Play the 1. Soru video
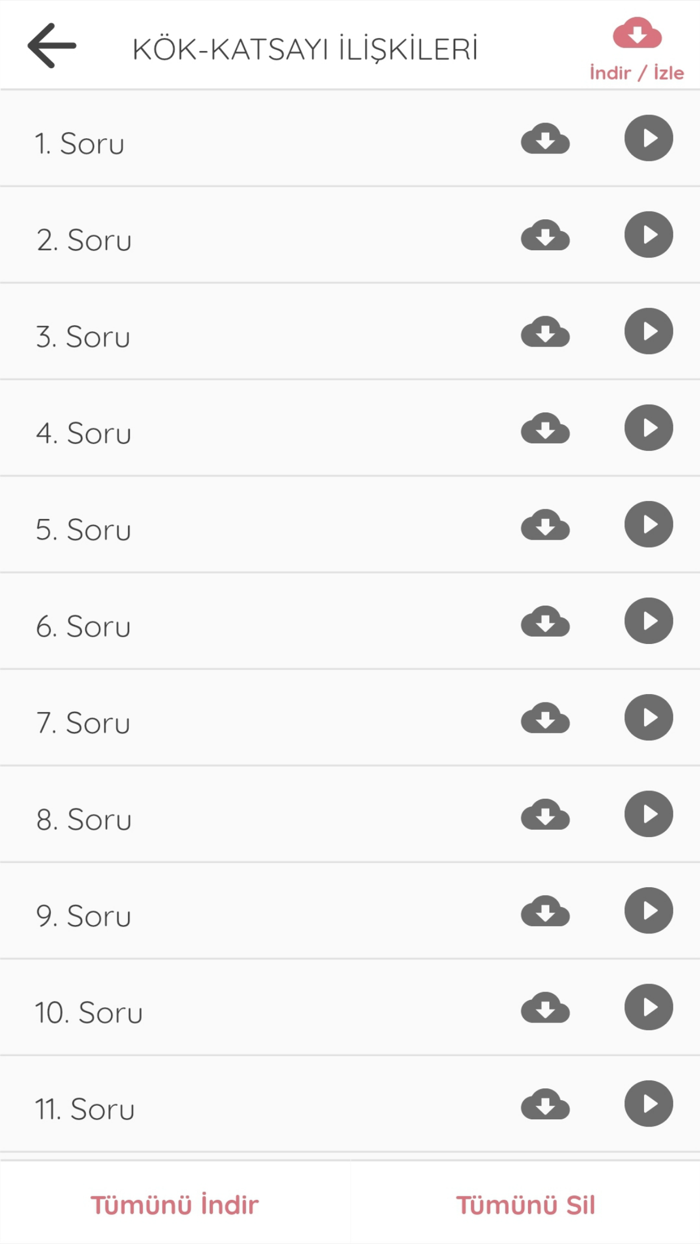Screen dimensions: 700x1244 point(648,139)
